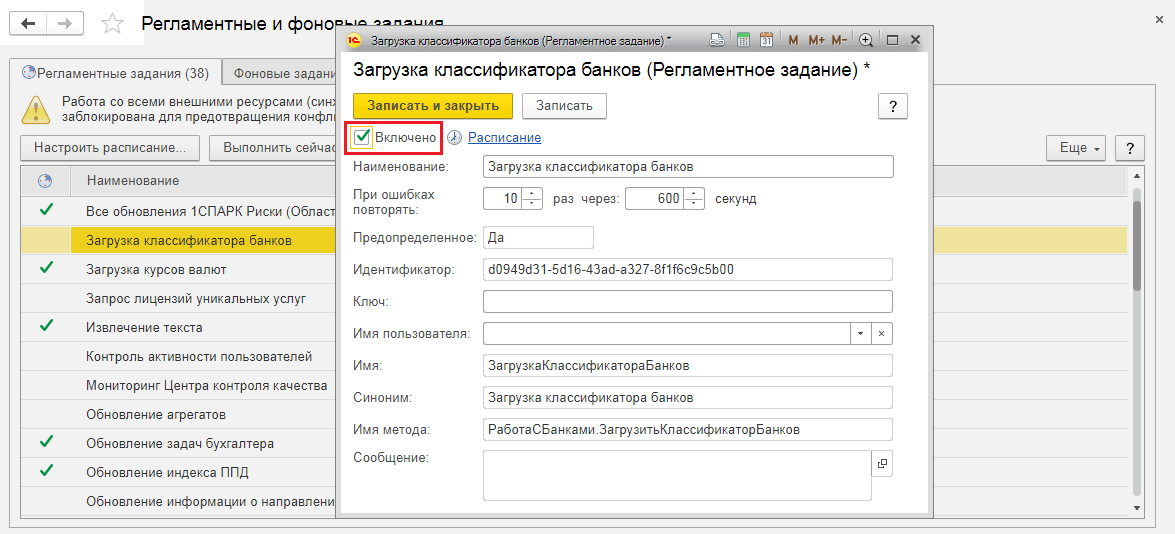Screen dimensions: 1175x534
Task: Click into the Ключ input field
Action: [687, 301]
